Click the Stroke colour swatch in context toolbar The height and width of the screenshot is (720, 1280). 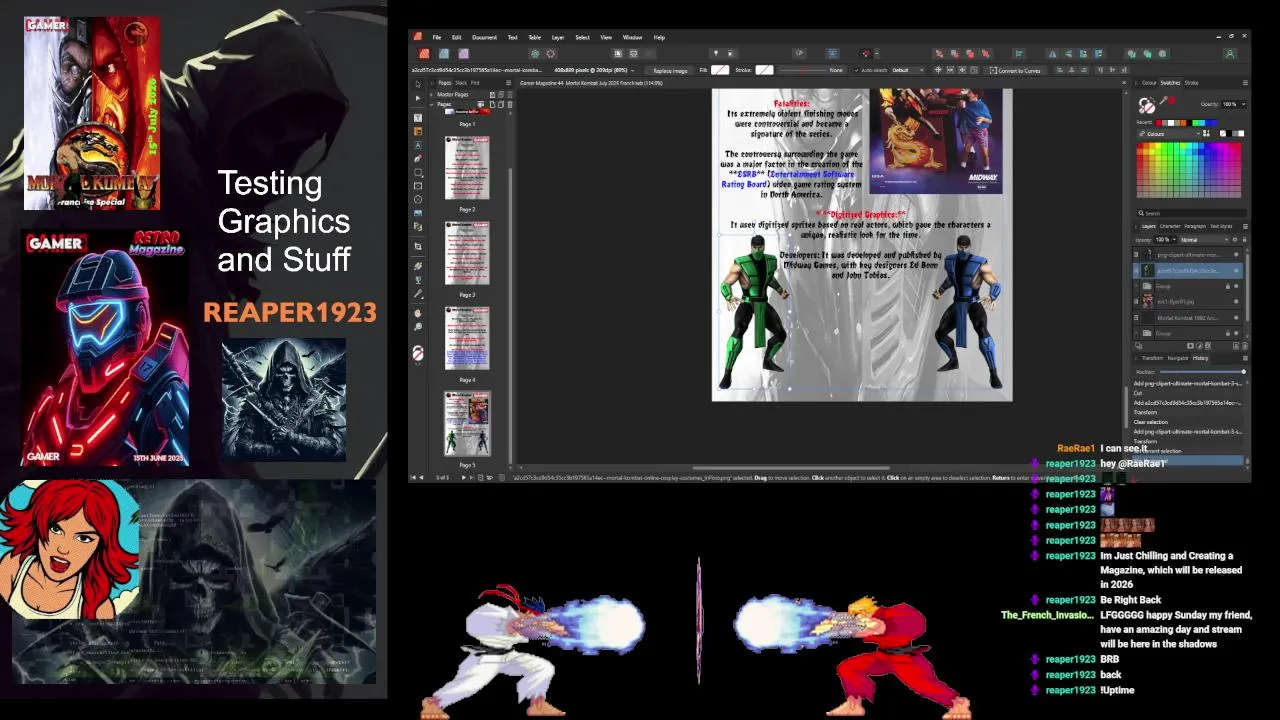pos(764,70)
